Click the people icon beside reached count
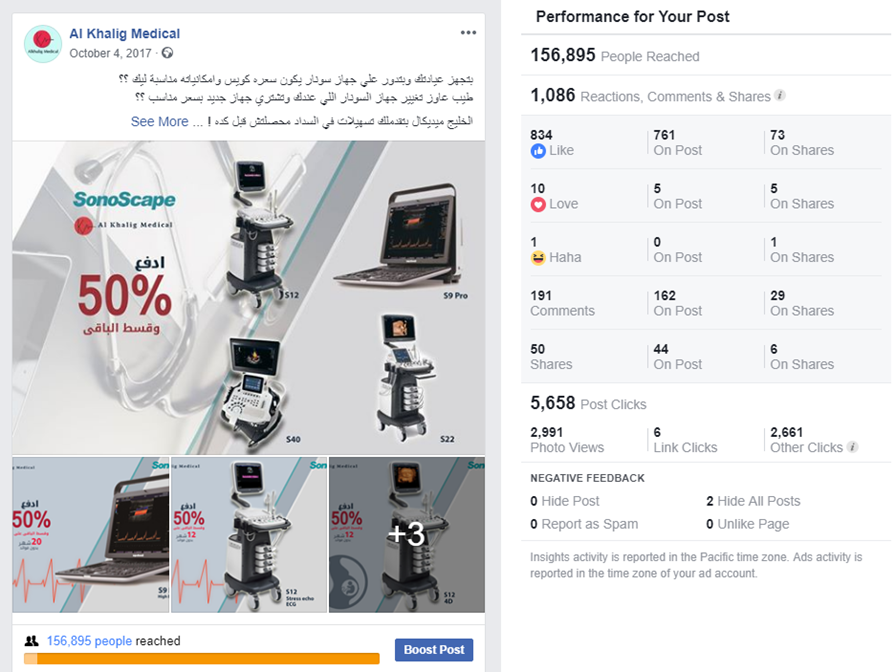The image size is (896, 672). [x=32, y=641]
